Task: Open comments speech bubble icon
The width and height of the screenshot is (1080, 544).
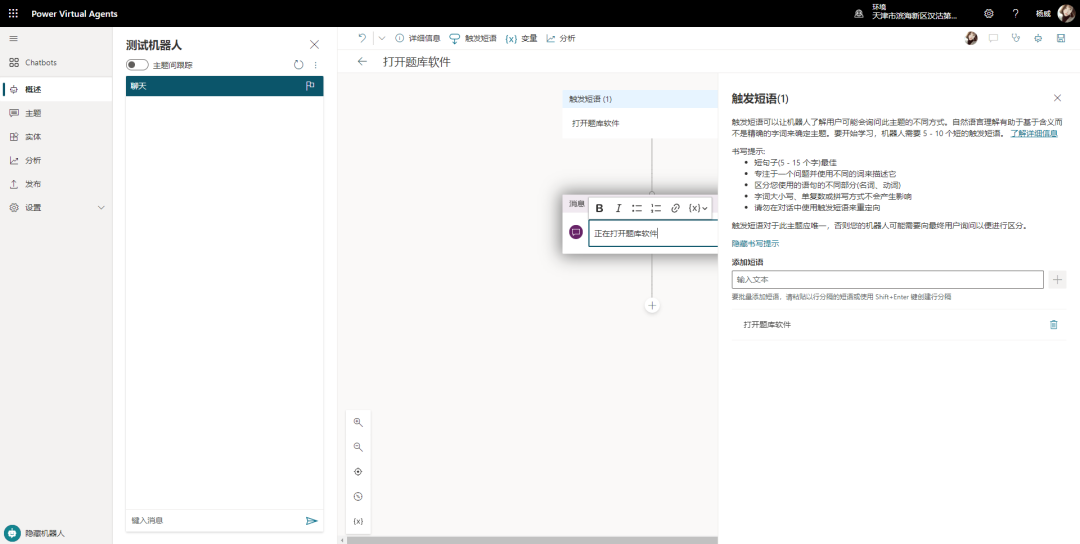Action: coord(993,39)
